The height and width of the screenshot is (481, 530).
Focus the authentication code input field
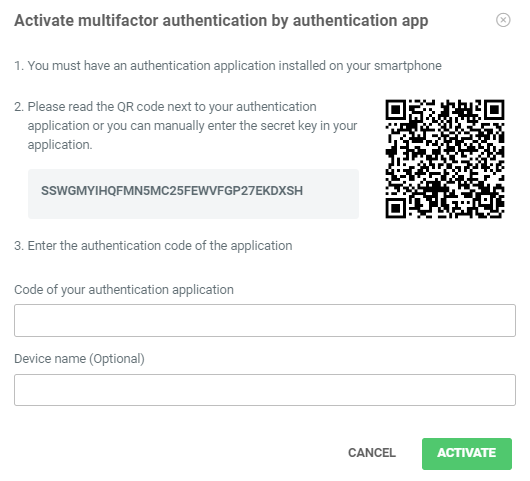point(265,320)
